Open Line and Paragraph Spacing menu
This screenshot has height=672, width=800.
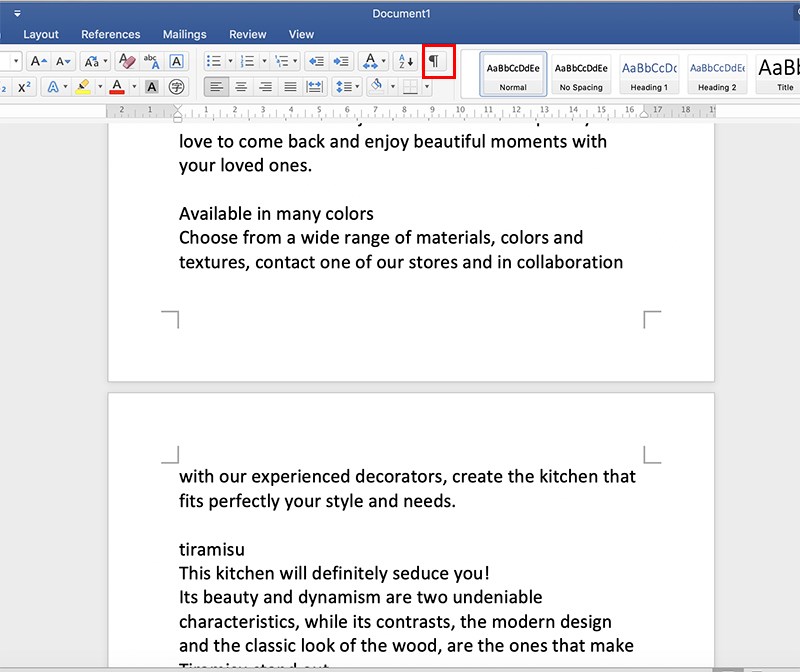(x=347, y=87)
